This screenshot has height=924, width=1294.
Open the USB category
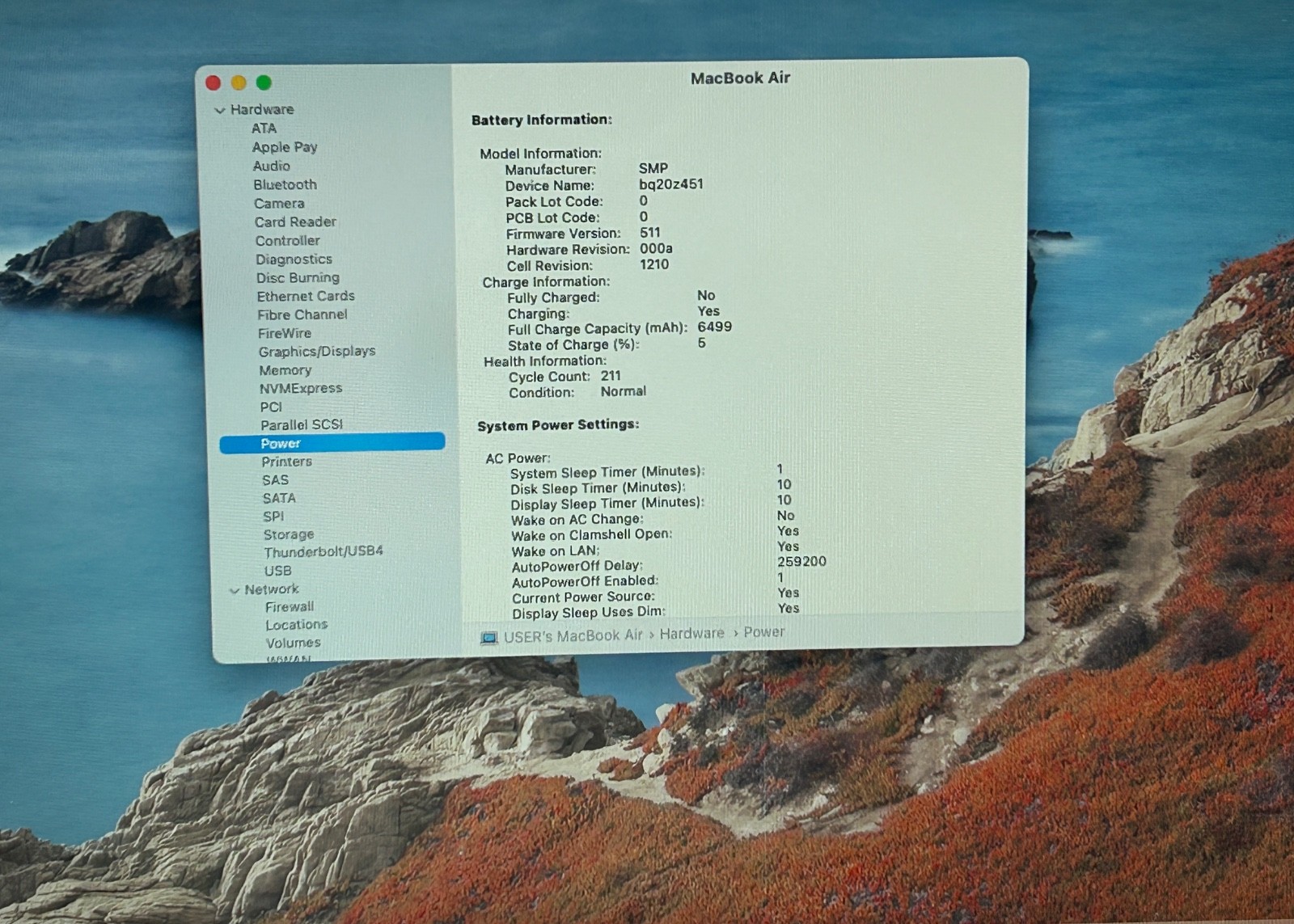pyautogui.click(x=277, y=571)
